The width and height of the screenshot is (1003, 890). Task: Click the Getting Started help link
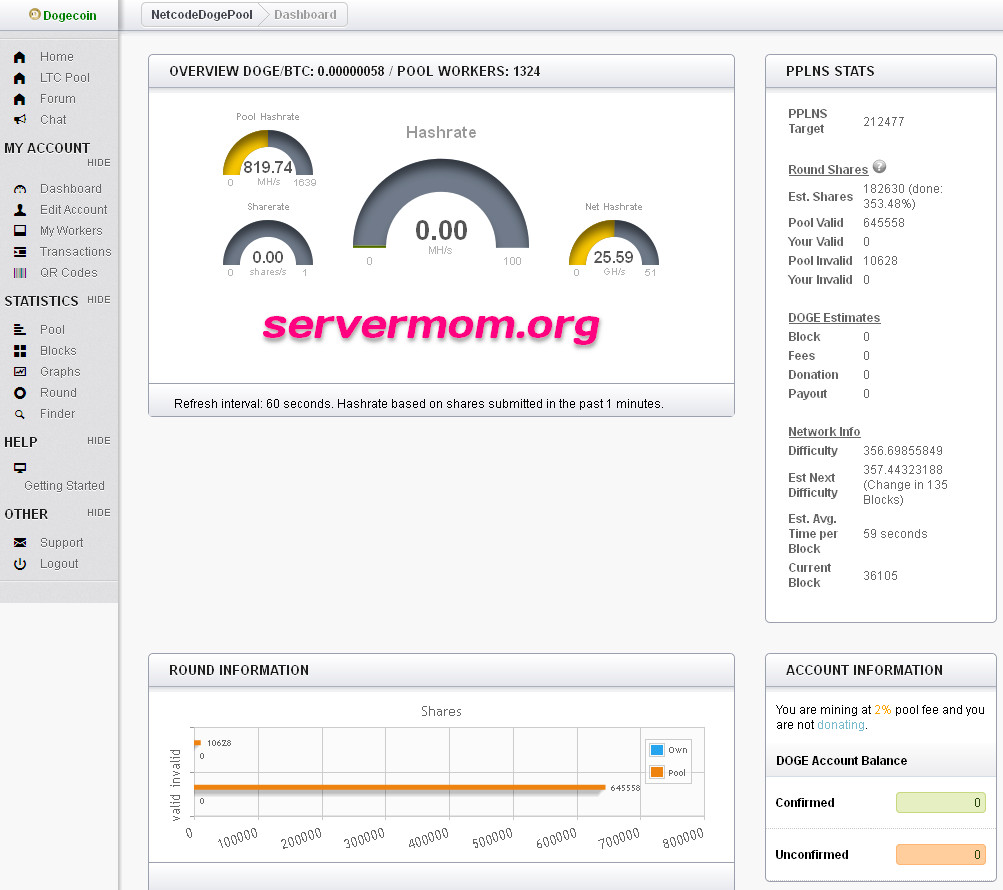pos(64,486)
